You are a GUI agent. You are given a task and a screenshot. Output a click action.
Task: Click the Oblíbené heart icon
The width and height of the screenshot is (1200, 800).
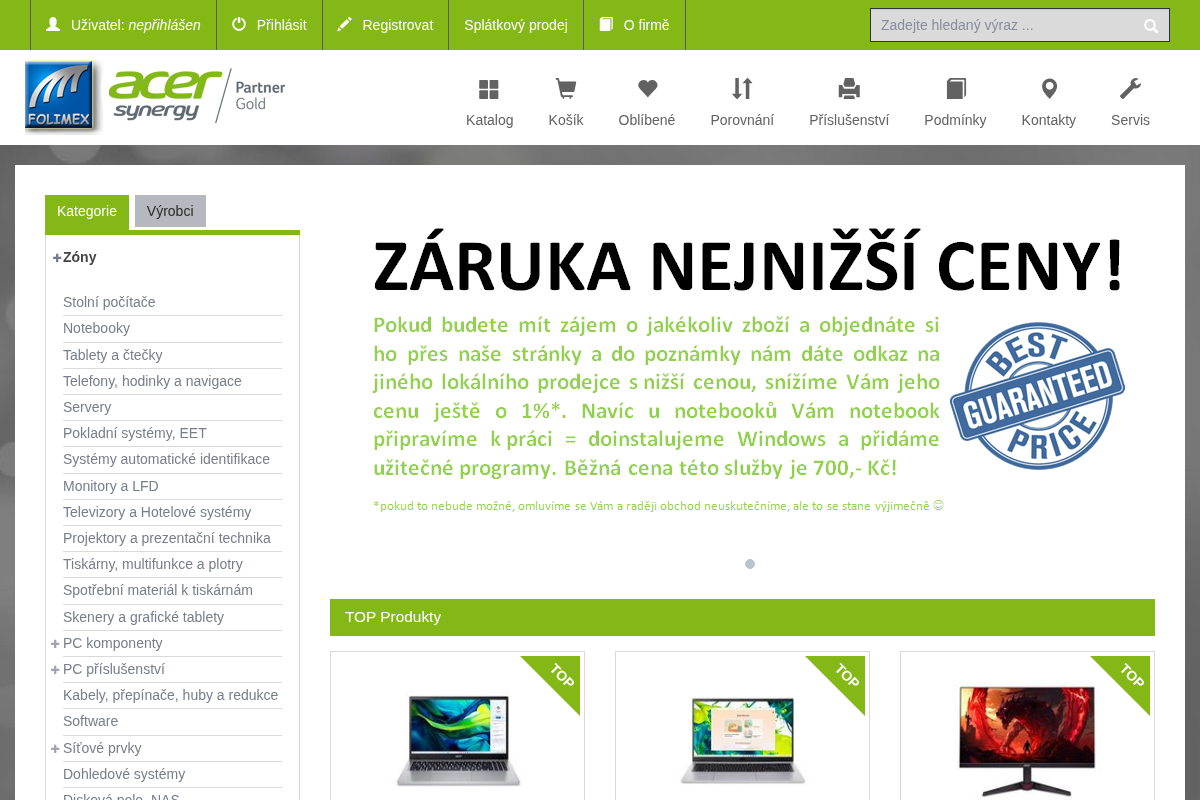647,89
